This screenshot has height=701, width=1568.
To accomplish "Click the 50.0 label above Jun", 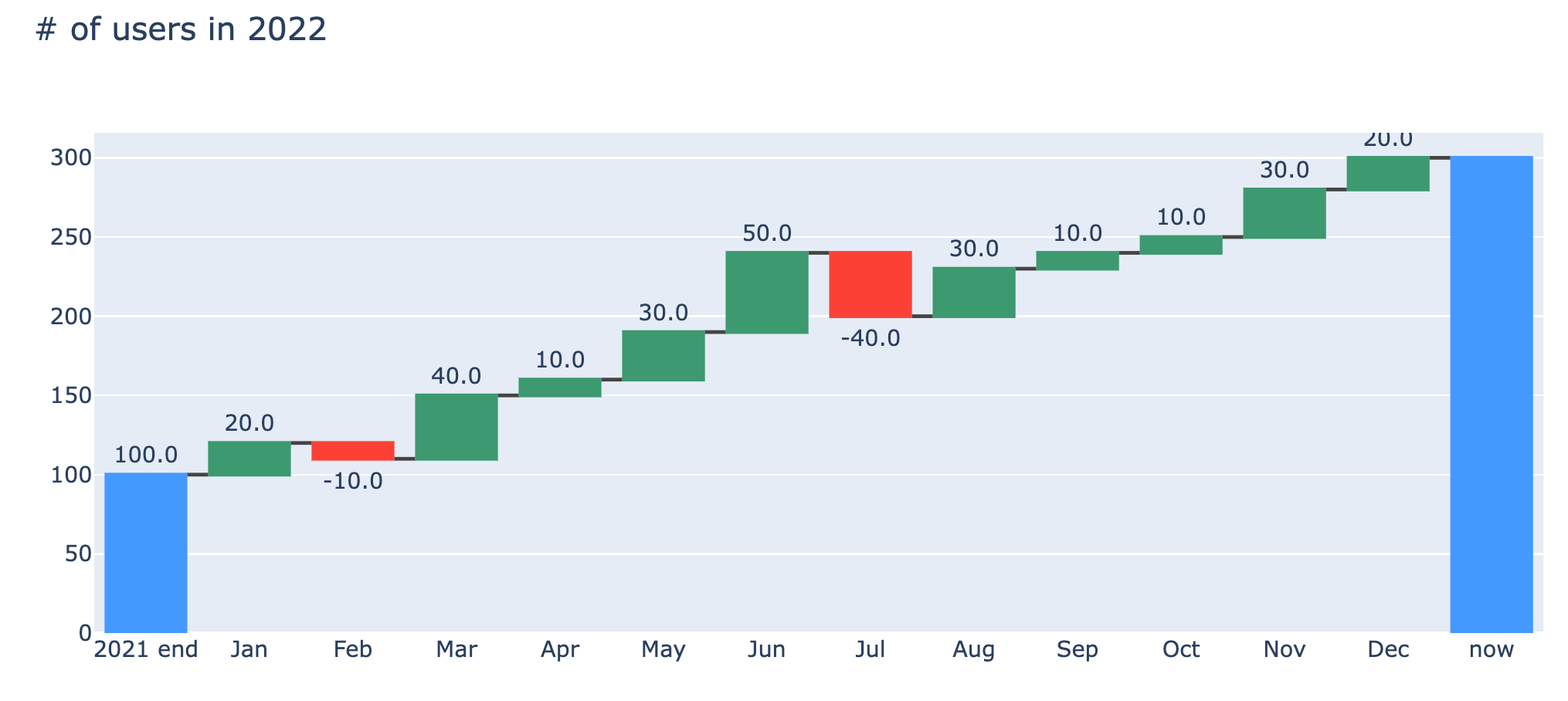I will tap(767, 233).
